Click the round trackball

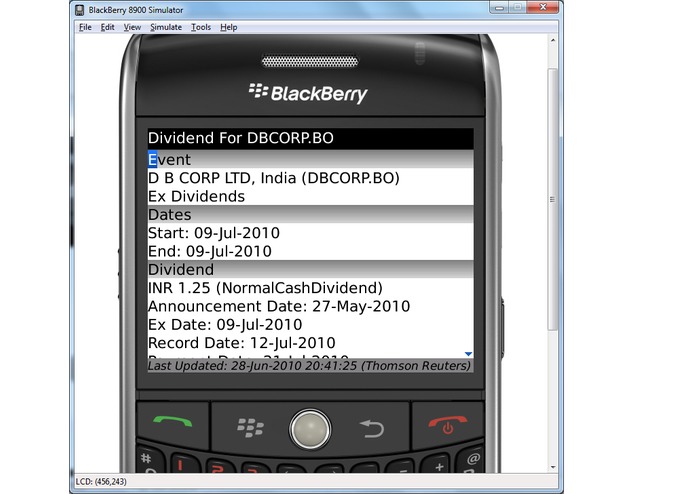pyautogui.click(x=310, y=429)
